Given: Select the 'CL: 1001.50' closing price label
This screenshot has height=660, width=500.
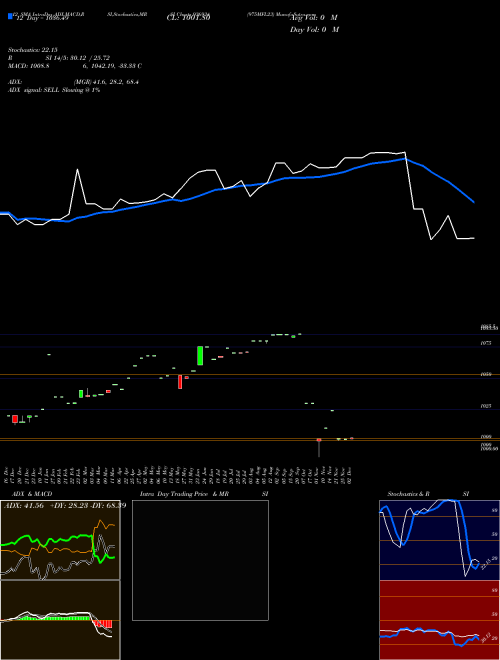Looking at the screenshot, I should tap(188, 18).
